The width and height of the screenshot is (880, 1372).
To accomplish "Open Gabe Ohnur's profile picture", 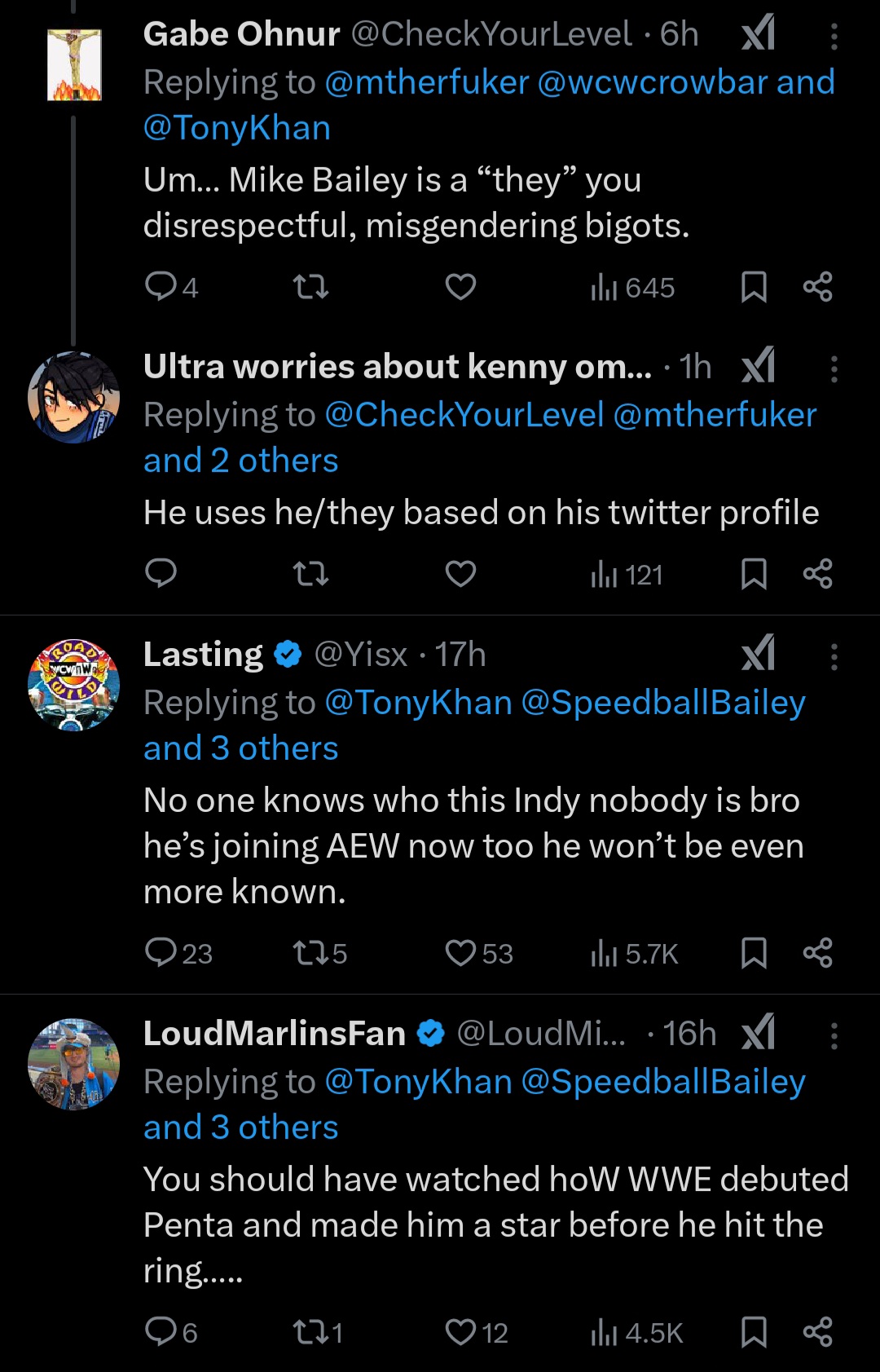I will pos(74,64).
